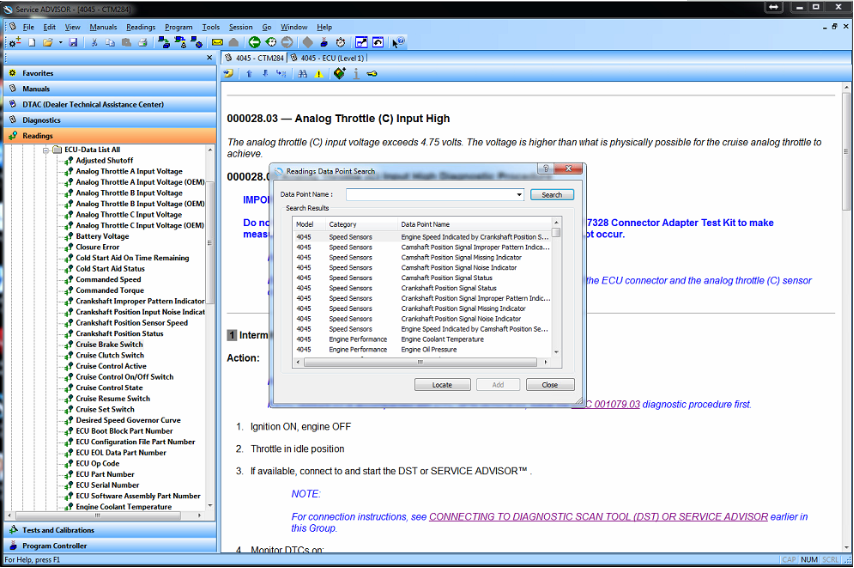Click the first network connection computers icon
854x568 pixels.
click(x=164, y=42)
